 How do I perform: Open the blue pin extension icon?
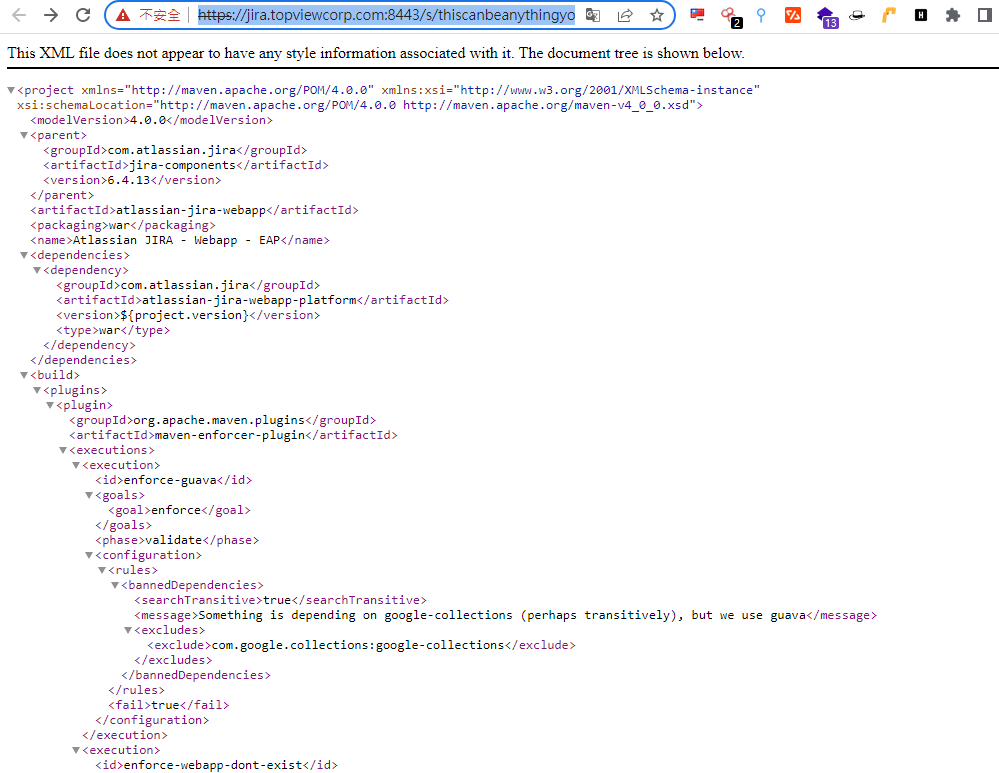pyautogui.click(x=761, y=15)
